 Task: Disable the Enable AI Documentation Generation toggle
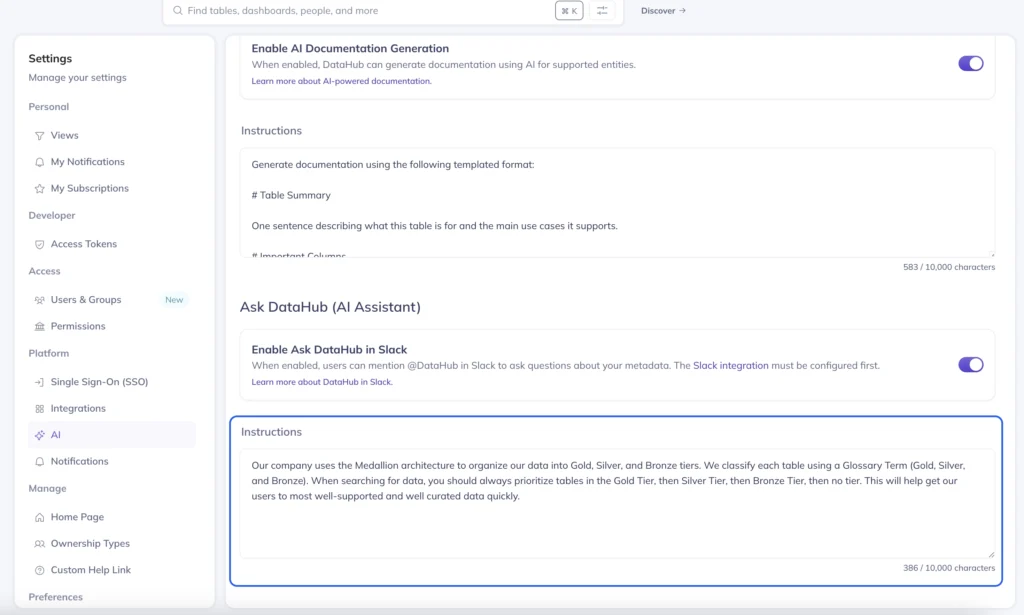tap(970, 63)
